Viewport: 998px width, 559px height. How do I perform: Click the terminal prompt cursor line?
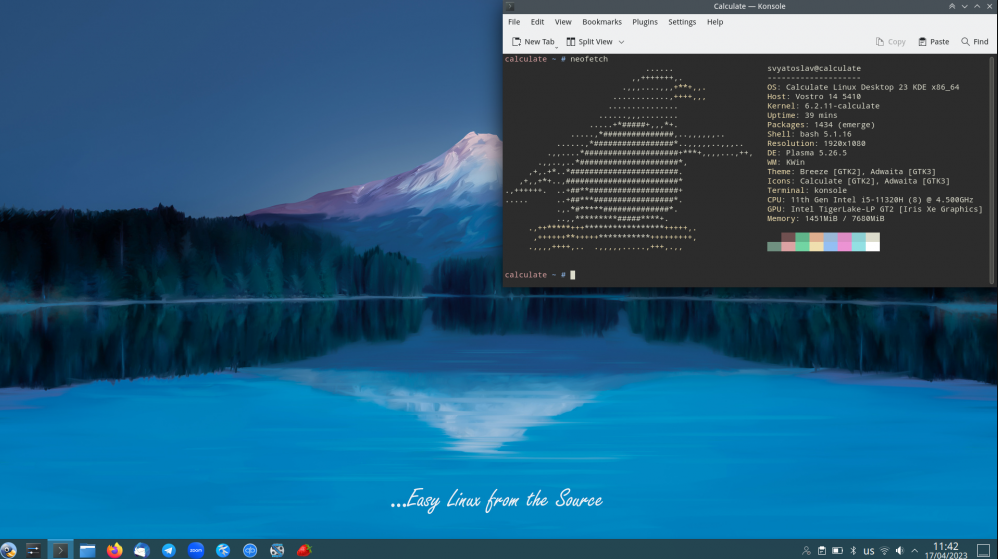(540, 275)
